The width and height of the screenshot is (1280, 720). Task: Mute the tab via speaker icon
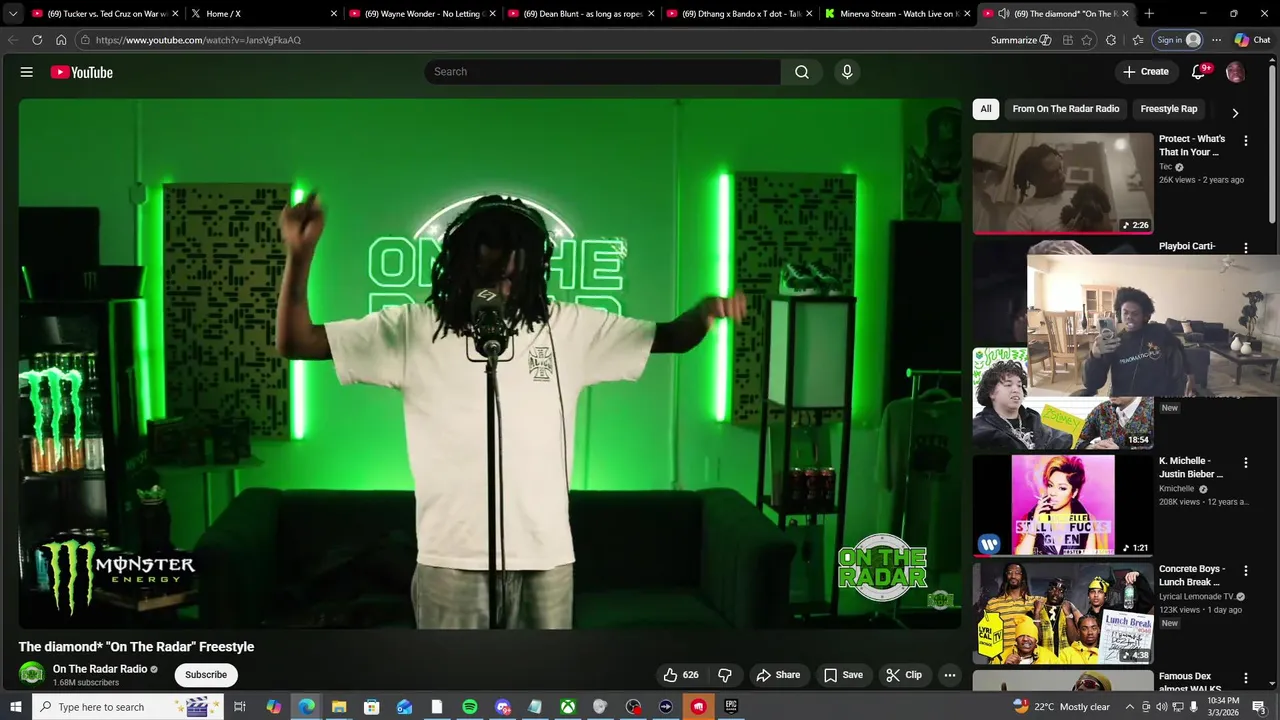1003,14
